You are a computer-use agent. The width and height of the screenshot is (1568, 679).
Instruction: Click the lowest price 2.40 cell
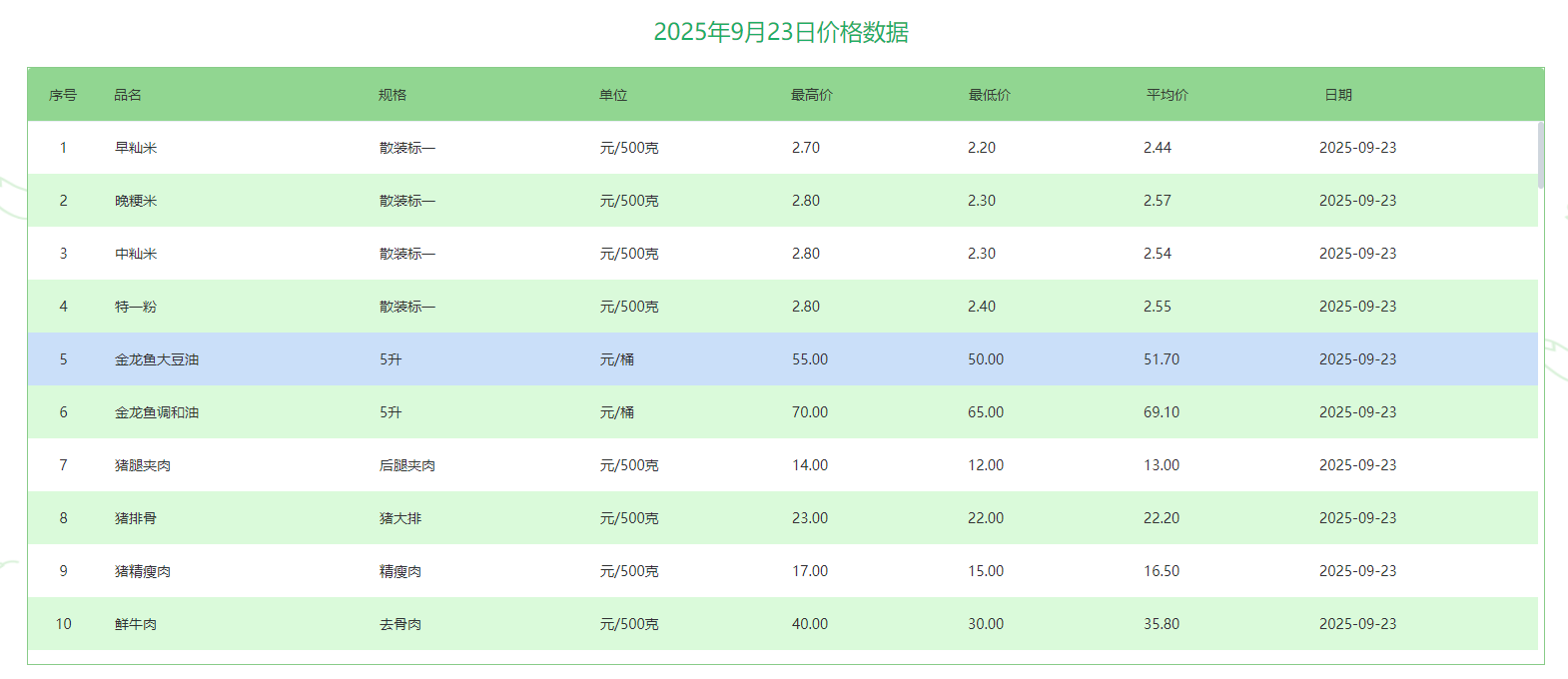(x=982, y=307)
